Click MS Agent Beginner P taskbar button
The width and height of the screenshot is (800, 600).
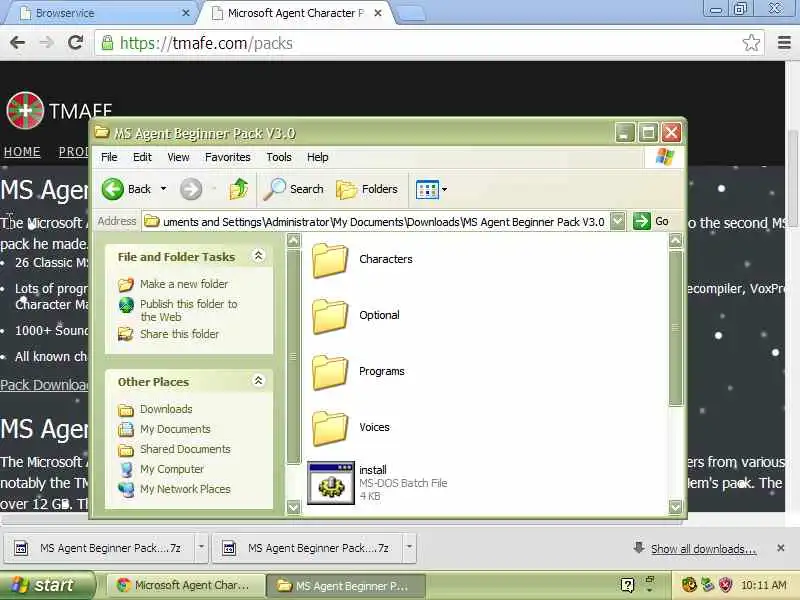346,586
